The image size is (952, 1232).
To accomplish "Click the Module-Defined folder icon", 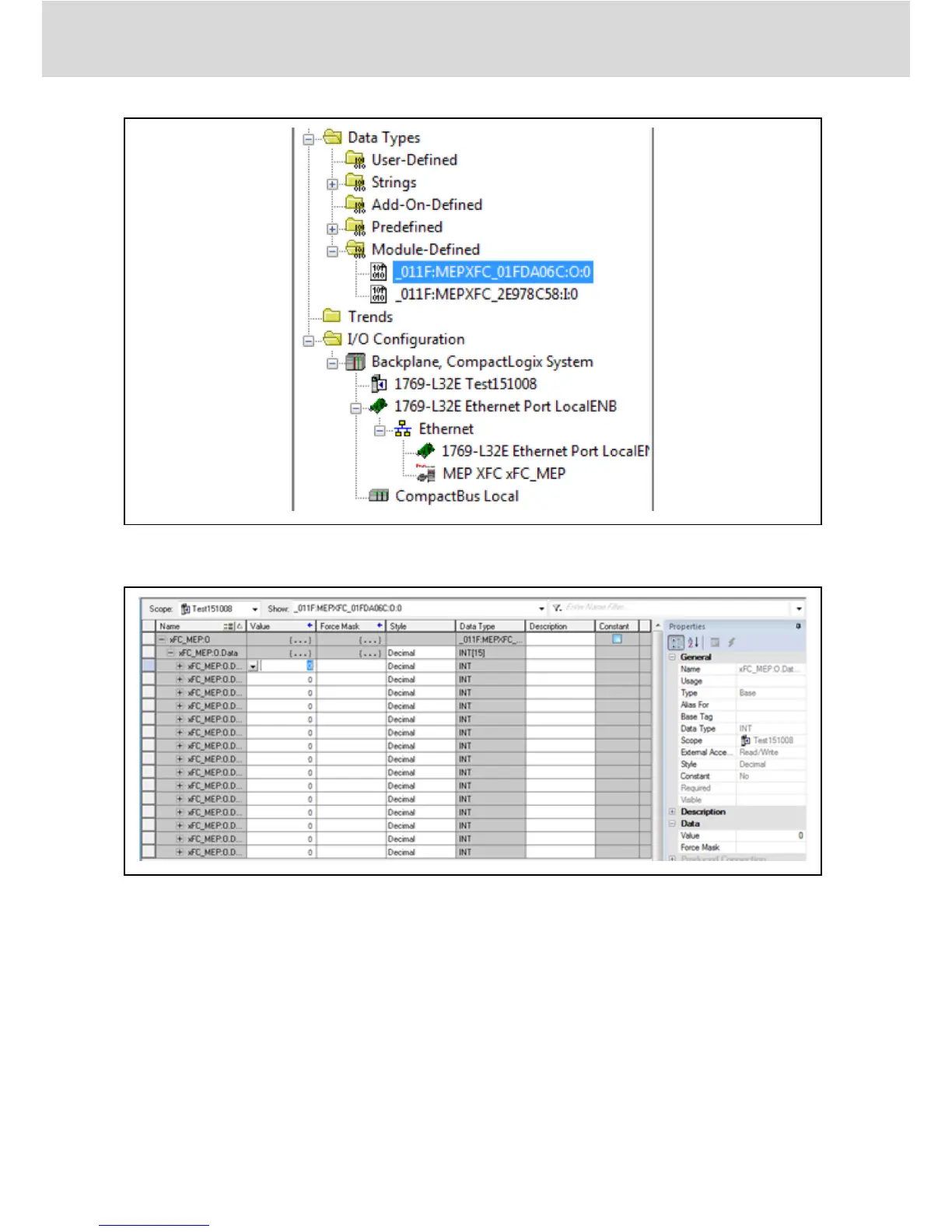I will pyautogui.click(x=355, y=250).
